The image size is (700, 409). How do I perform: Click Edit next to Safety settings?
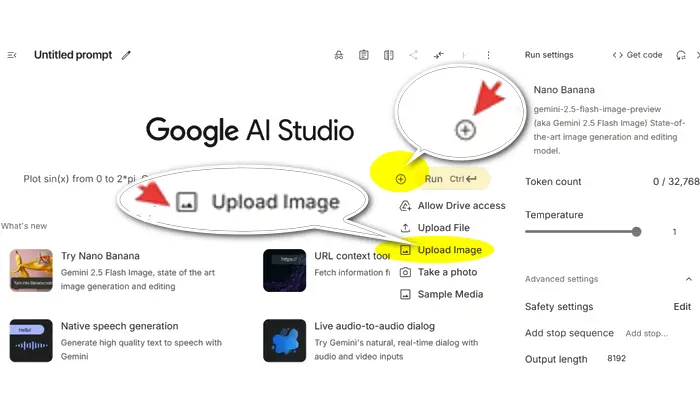pyautogui.click(x=682, y=307)
